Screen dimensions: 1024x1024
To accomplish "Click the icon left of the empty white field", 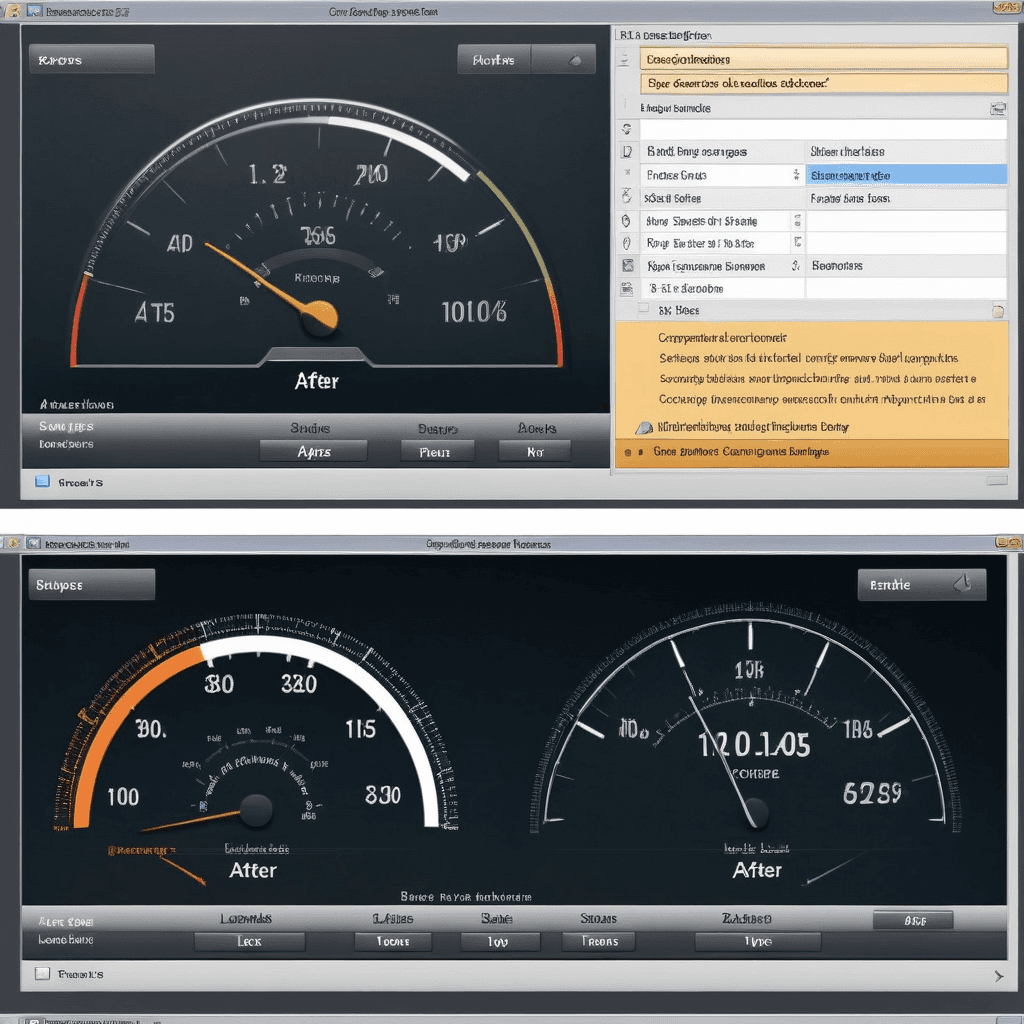I will pyautogui.click(x=627, y=129).
